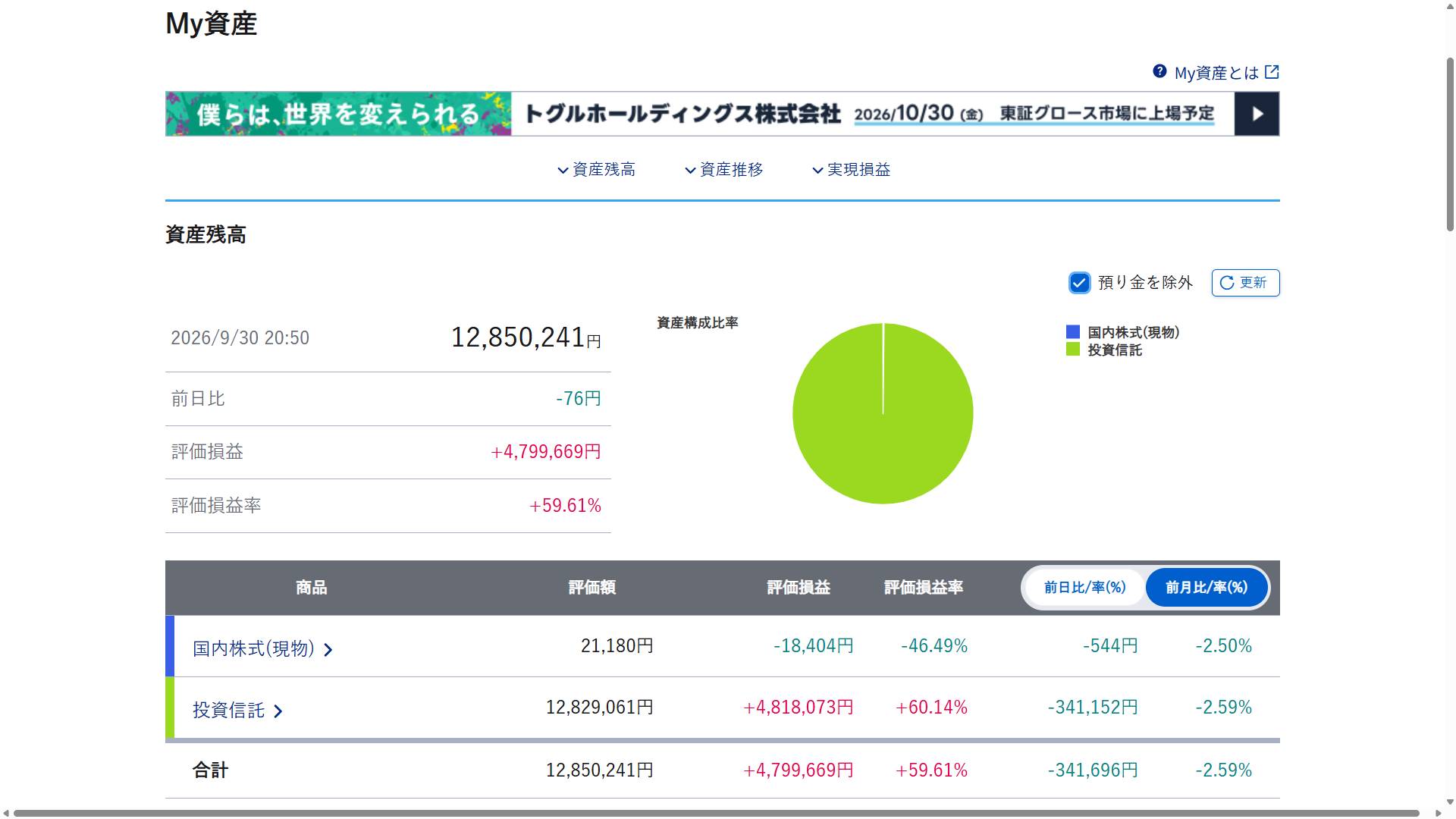Click the -544円 monthly change cell
Viewport: 1456px width, 819px height.
pyautogui.click(x=1110, y=646)
